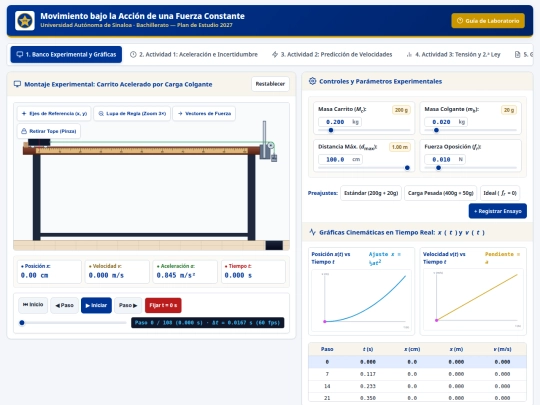This screenshot has width=540, height=405.
Task: Select tab 1. Banco Experimental y Gráficas
Action: tap(66, 54)
